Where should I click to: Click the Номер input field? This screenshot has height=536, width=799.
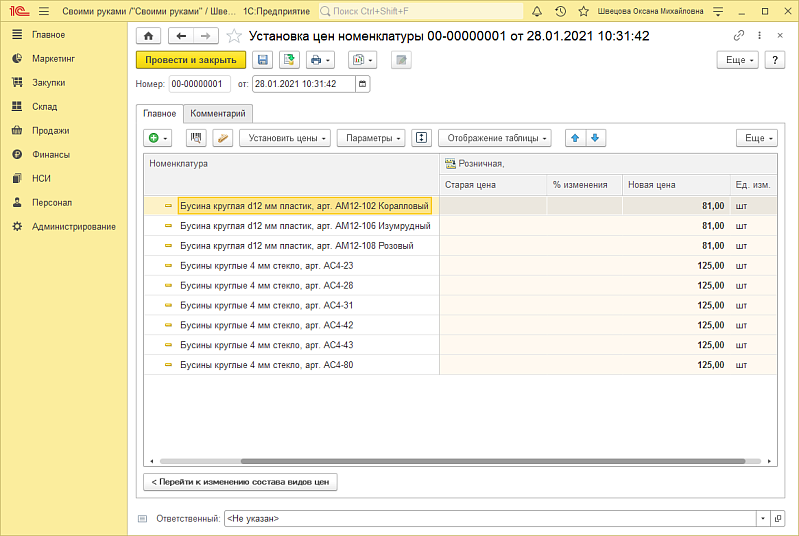(199, 83)
